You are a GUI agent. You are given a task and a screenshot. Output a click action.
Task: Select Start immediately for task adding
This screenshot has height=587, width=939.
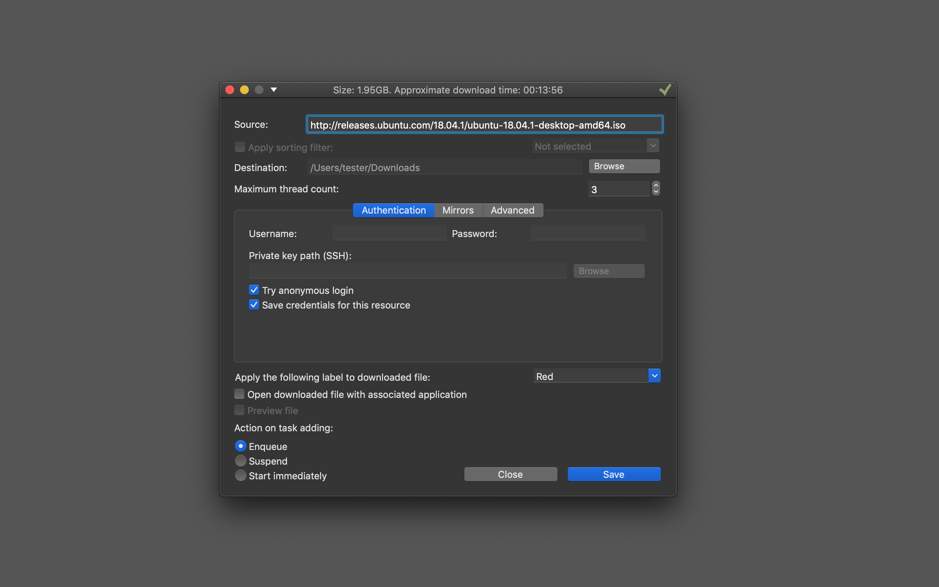tap(239, 475)
